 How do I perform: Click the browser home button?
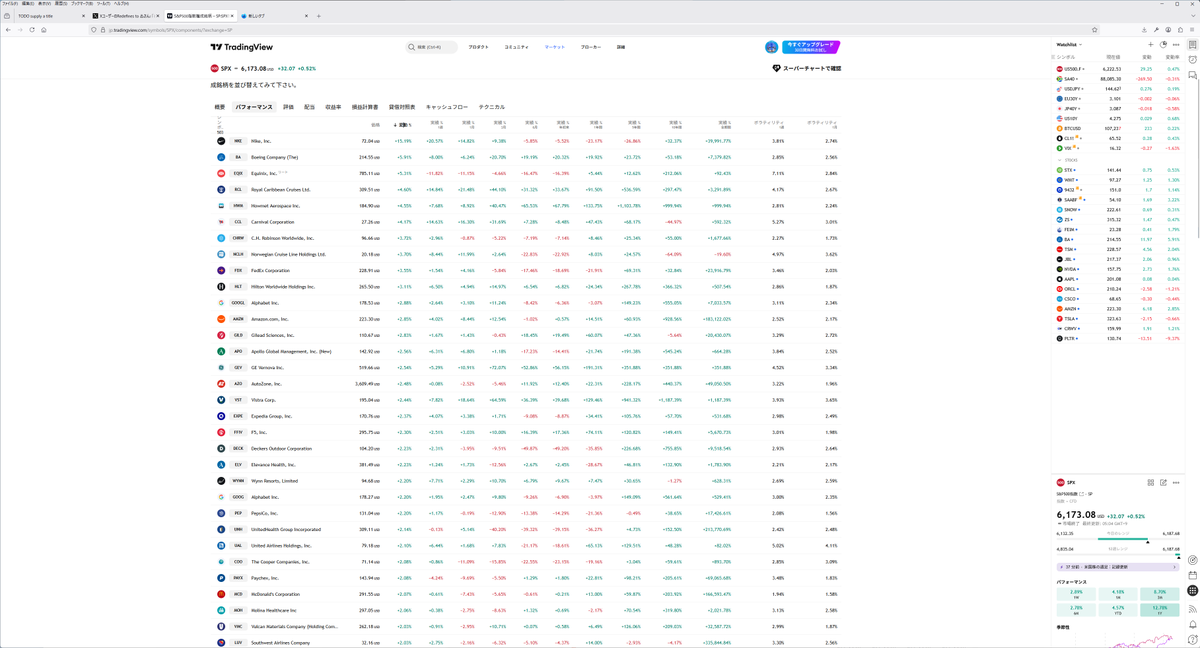coord(44,30)
